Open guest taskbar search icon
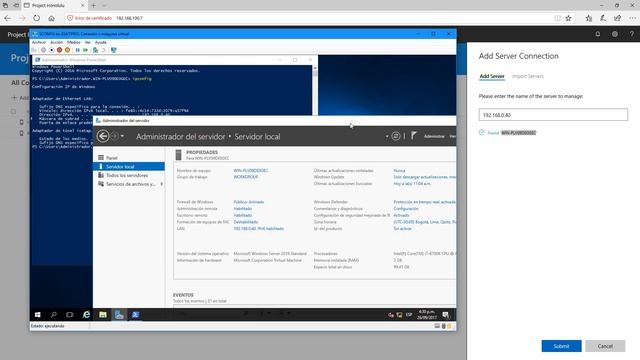 [x=53, y=315]
